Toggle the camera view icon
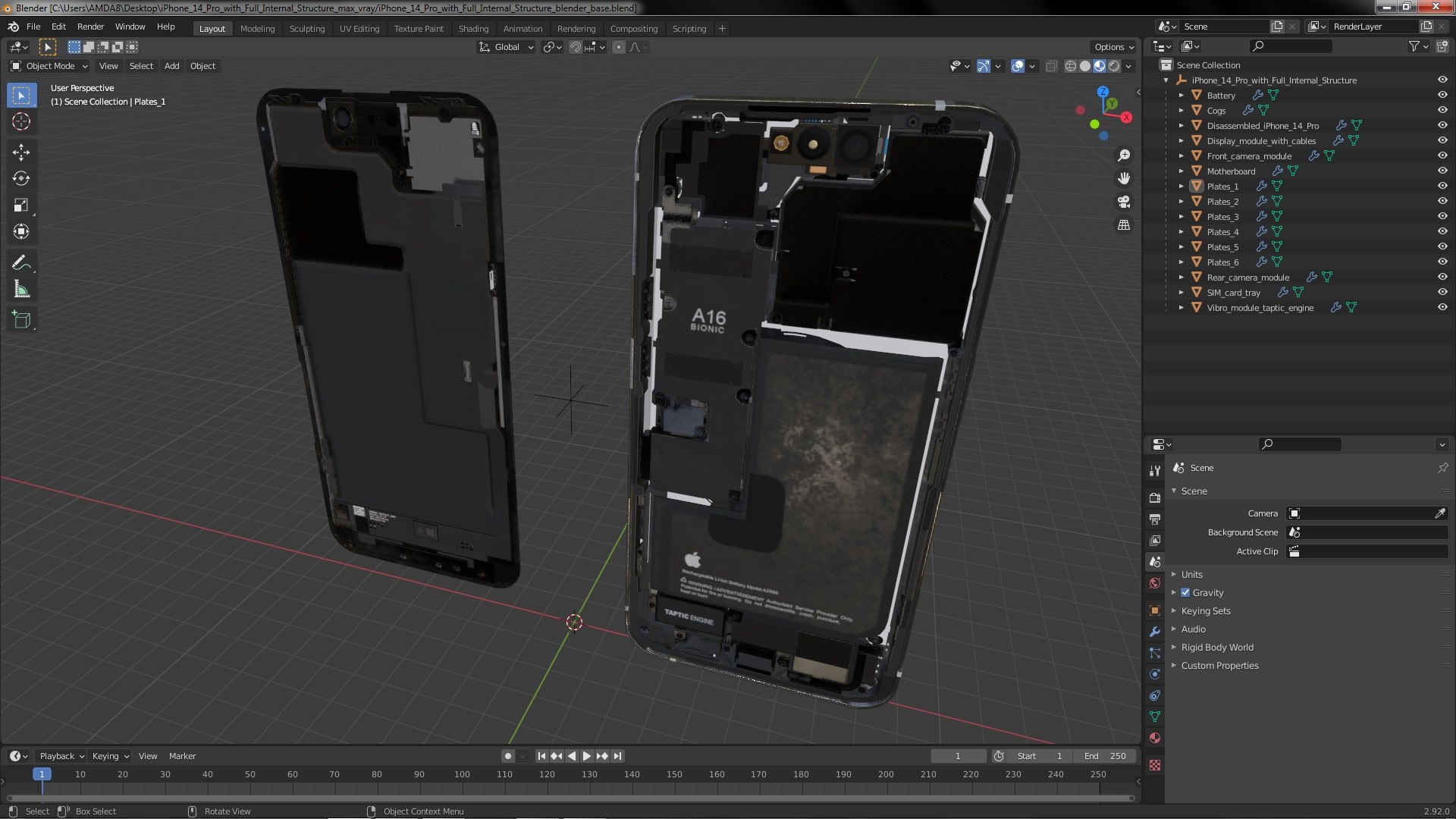1456x819 pixels. 1124,202
